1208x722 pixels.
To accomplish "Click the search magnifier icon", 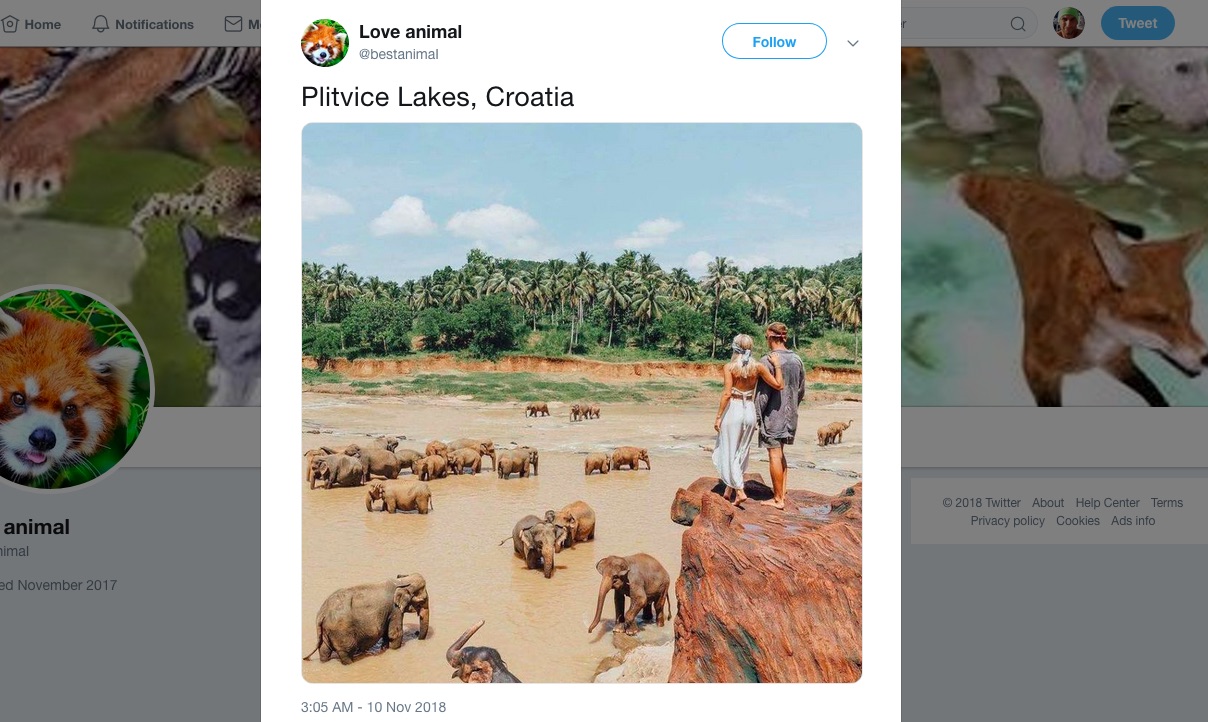I will [x=1018, y=24].
